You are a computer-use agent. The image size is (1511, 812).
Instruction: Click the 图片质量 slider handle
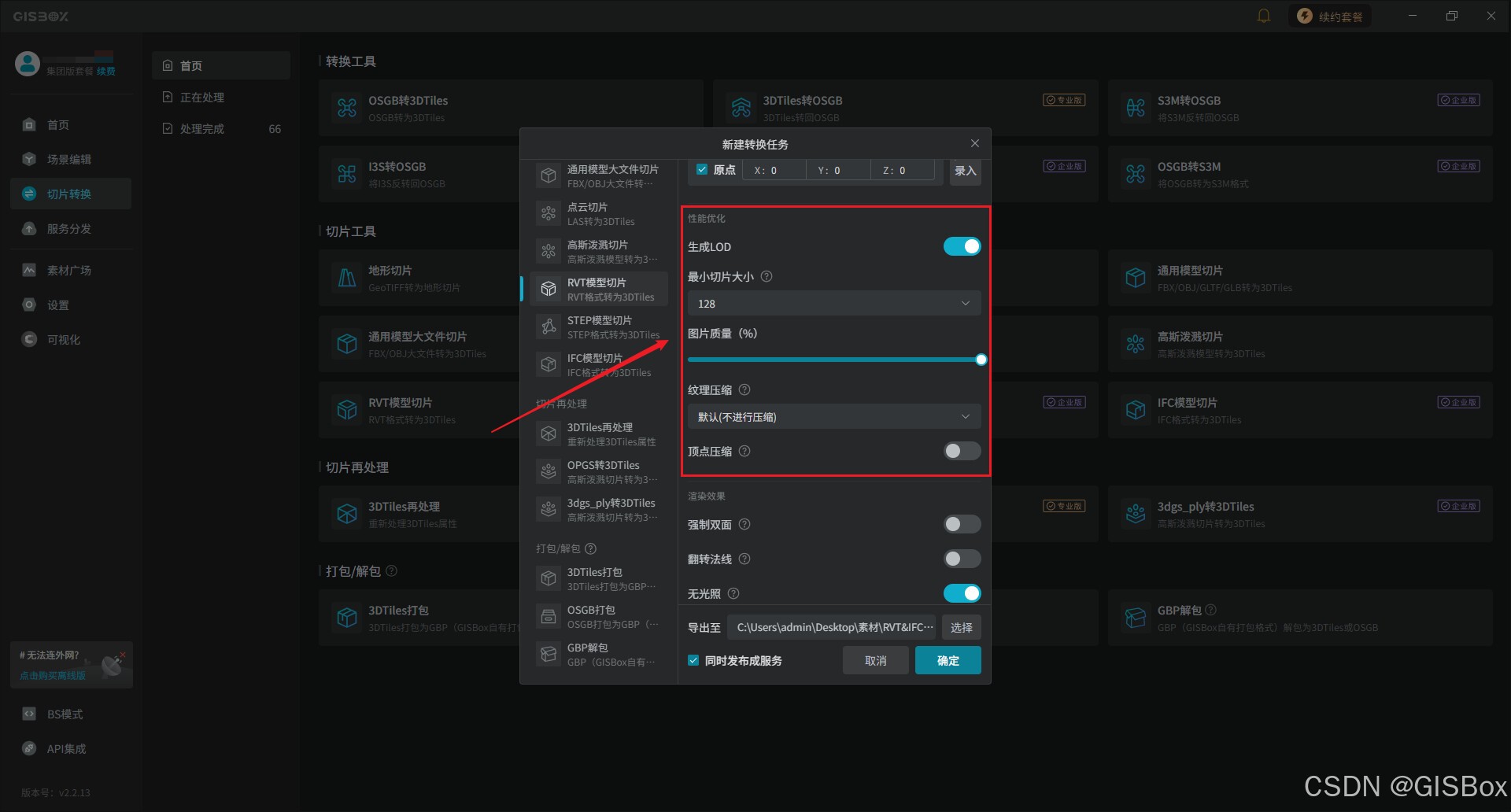tap(981, 360)
